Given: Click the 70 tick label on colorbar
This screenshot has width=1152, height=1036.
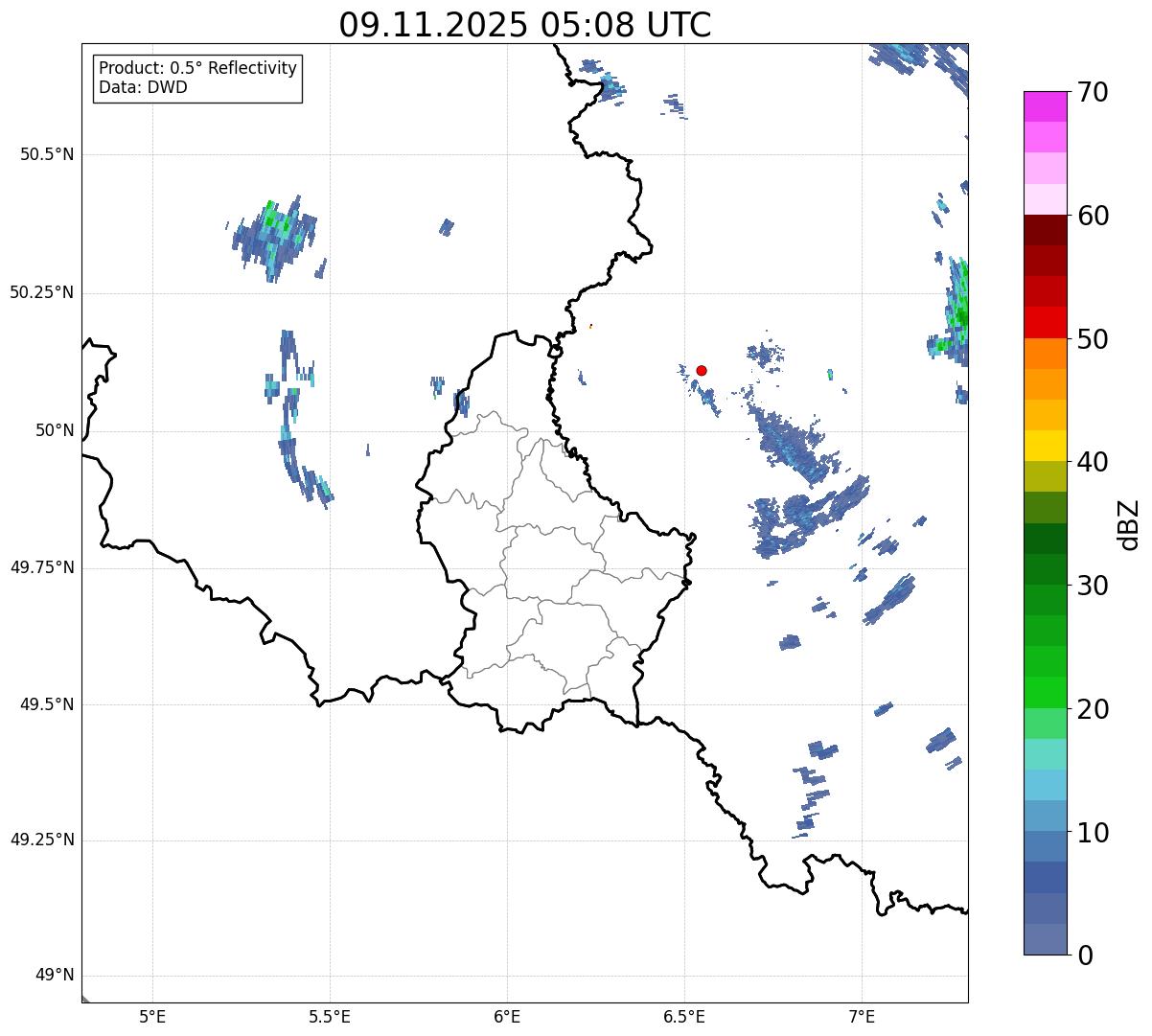Looking at the screenshot, I should pos(1094,93).
